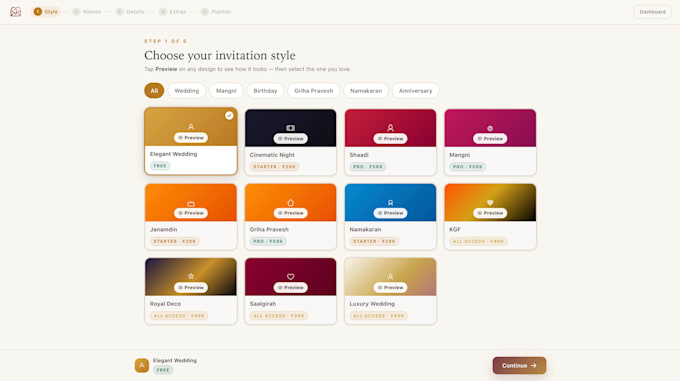Click the Continue button
This screenshot has height=381, width=680.
[x=519, y=365]
